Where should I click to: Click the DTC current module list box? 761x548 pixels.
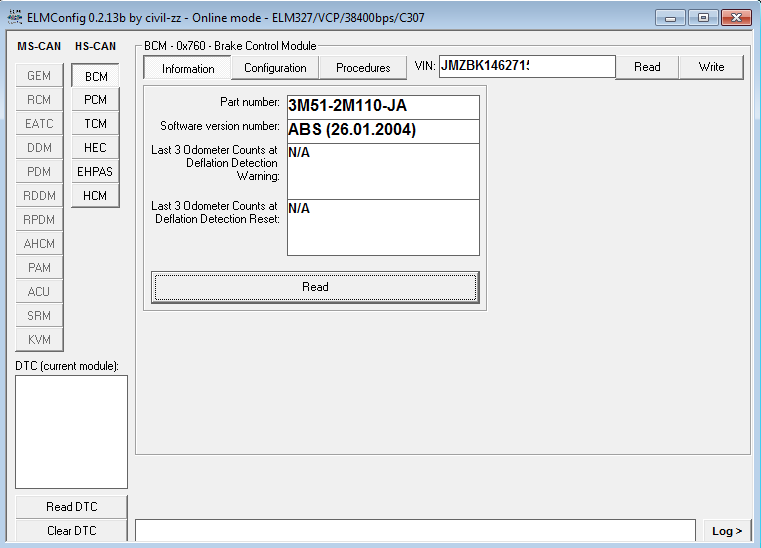click(71, 432)
